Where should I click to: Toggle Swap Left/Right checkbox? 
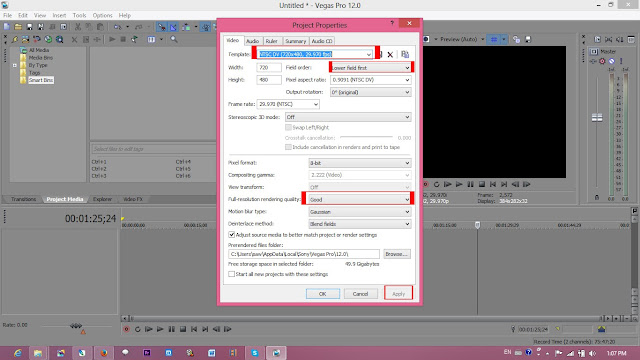[x=289, y=127]
